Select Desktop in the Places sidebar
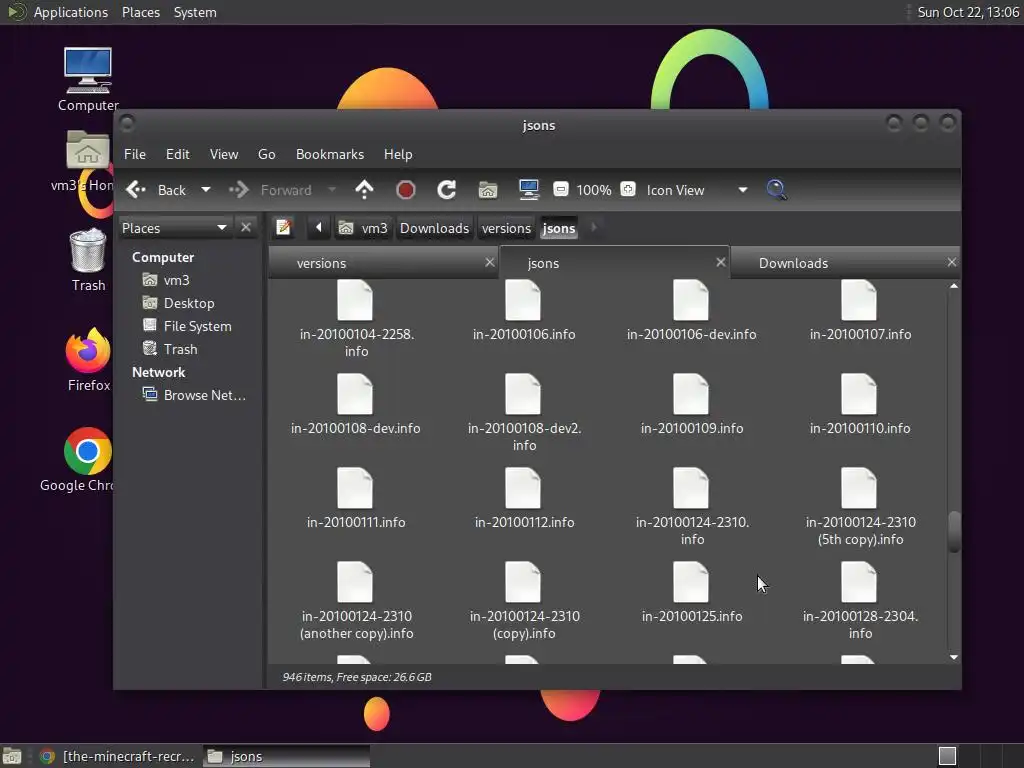1024x768 pixels. click(179, 303)
